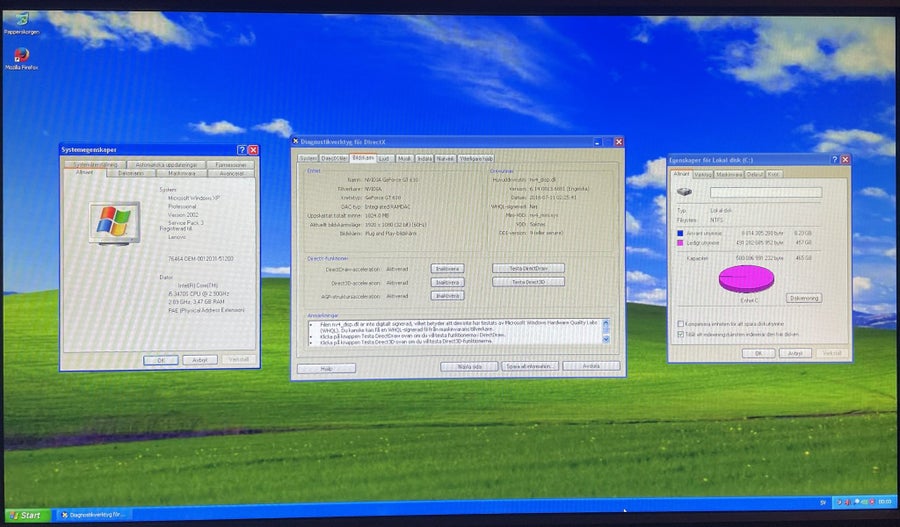
Task: Open Maskinvara tab in Systemegenskaper
Action: tap(181, 173)
